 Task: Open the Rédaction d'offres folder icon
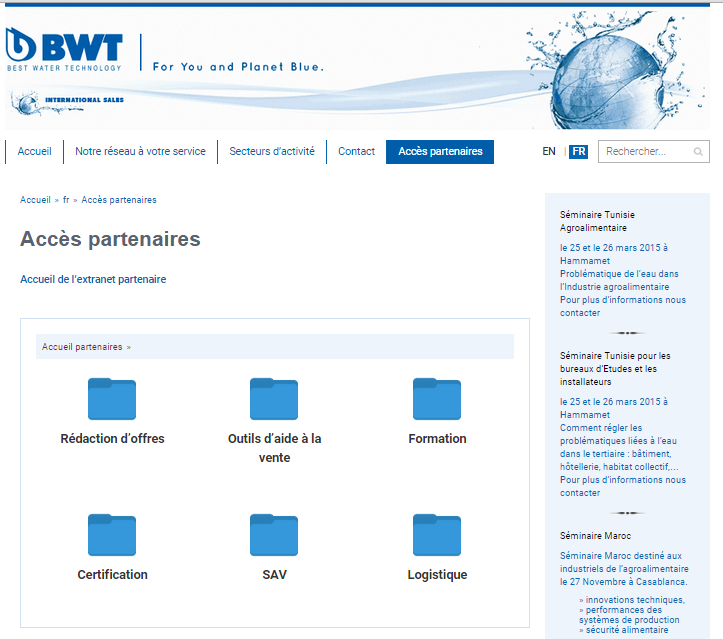click(x=112, y=399)
